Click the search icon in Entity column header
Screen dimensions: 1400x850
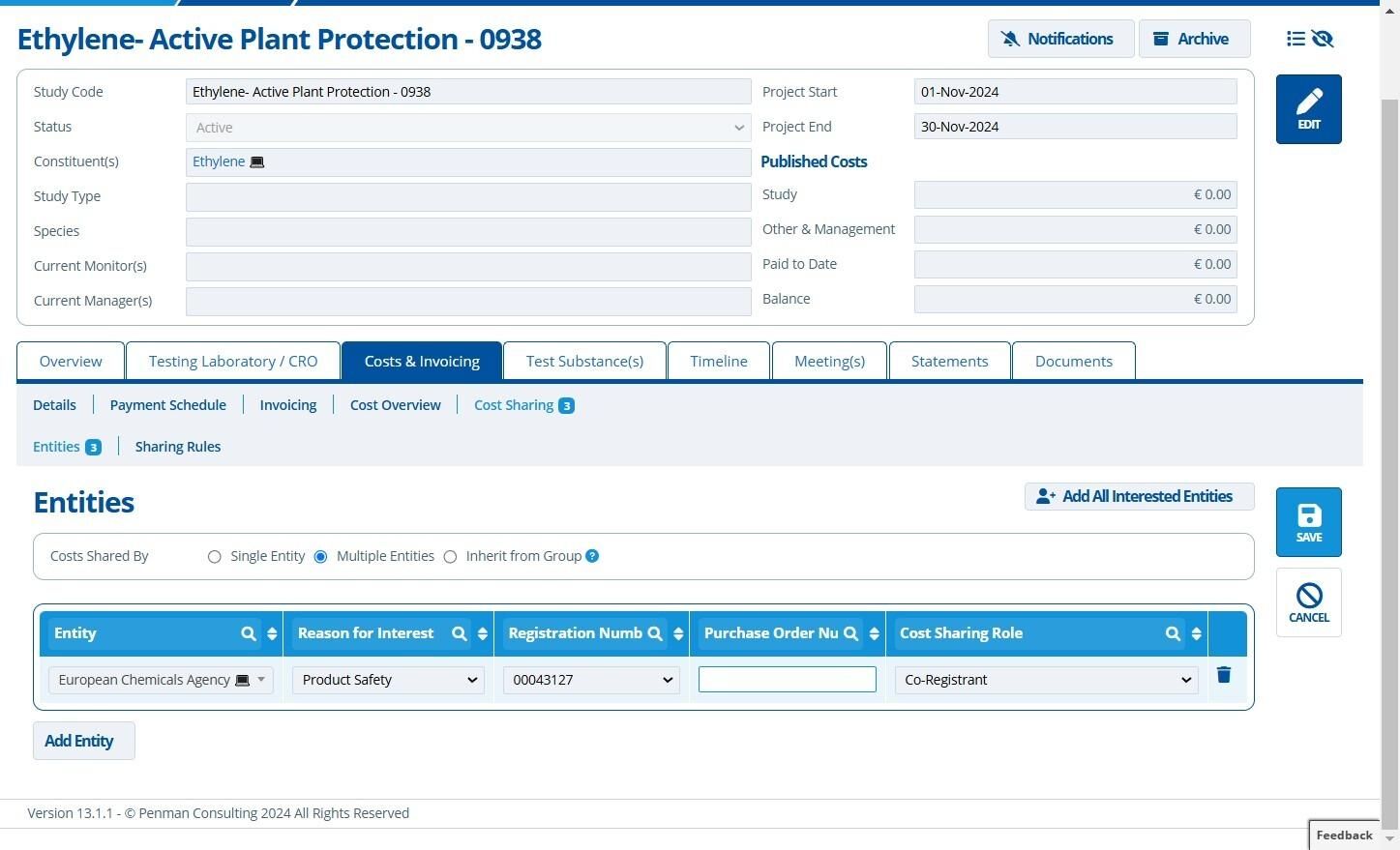[x=249, y=633]
